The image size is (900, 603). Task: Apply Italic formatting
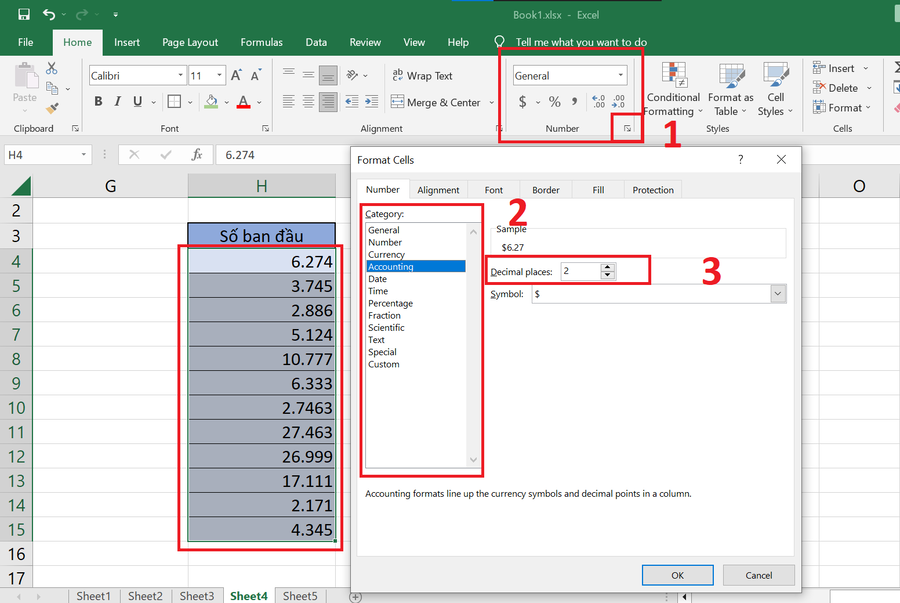[x=118, y=102]
